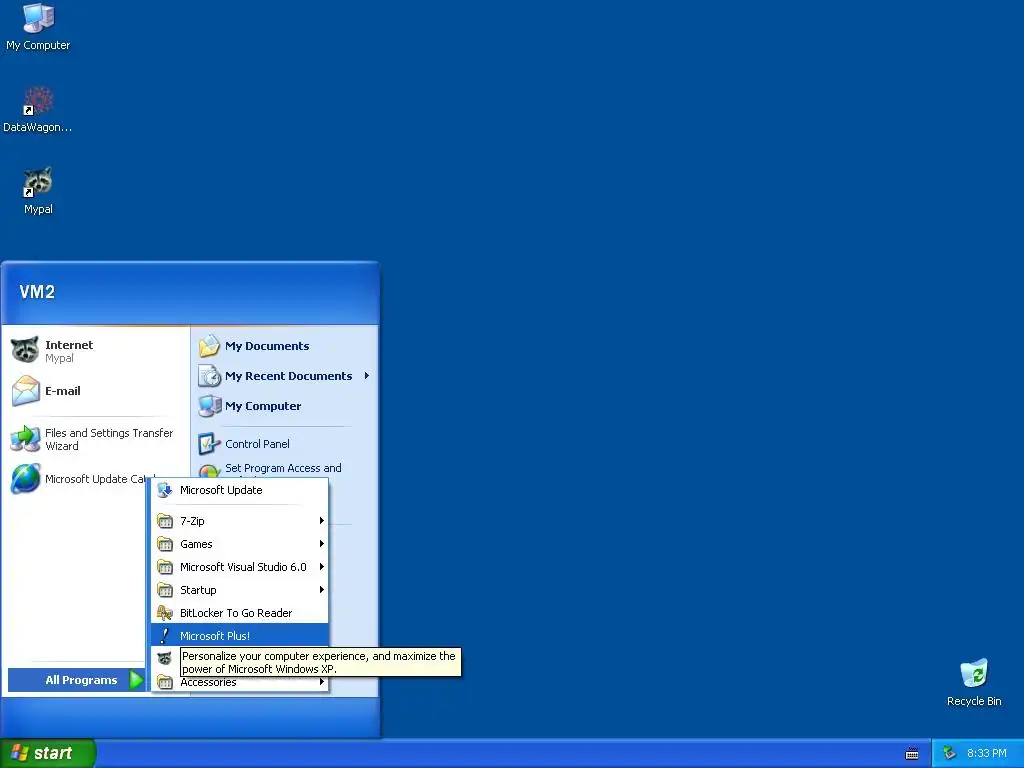Click the Startup folder icon
The width and height of the screenshot is (1024, 768).
pos(165,590)
